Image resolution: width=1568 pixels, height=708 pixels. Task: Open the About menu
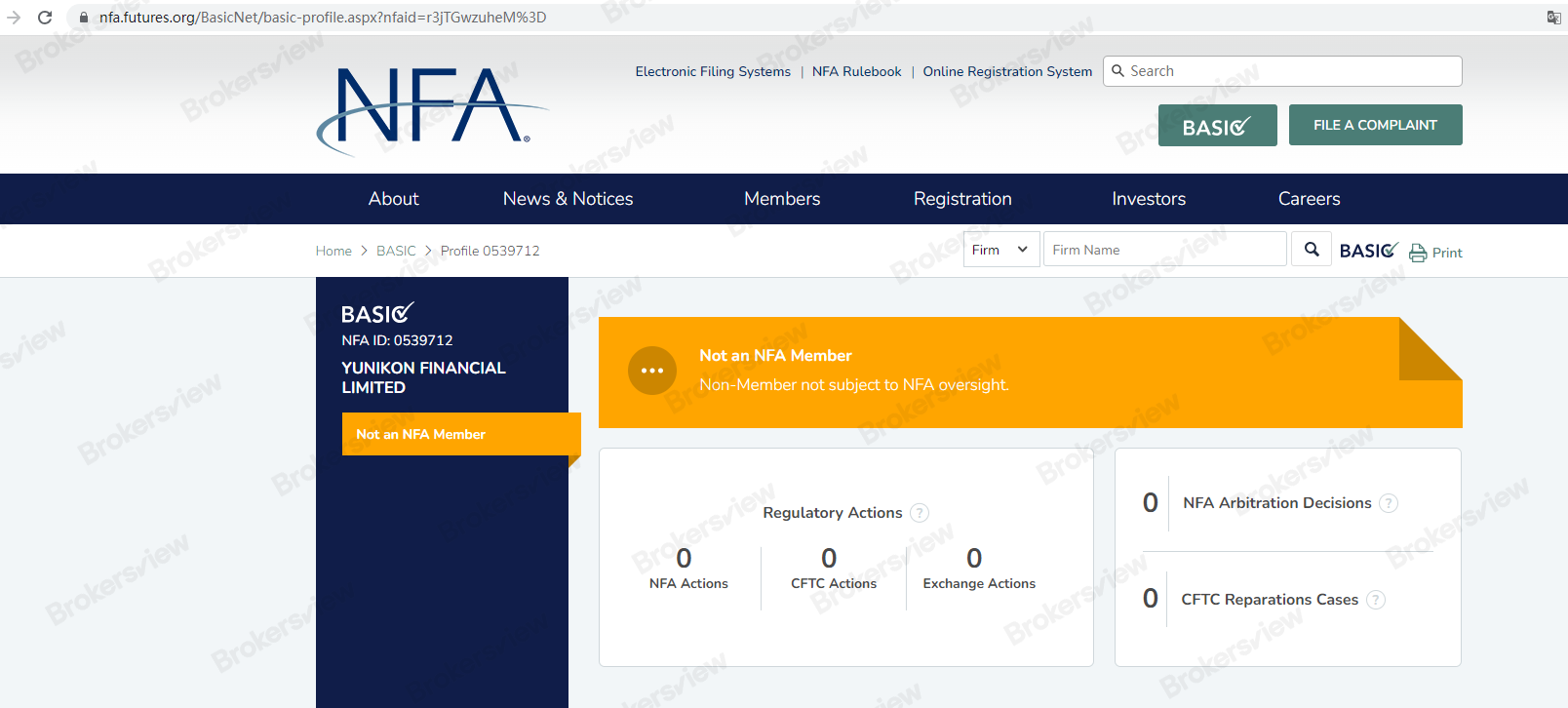tap(393, 199)
